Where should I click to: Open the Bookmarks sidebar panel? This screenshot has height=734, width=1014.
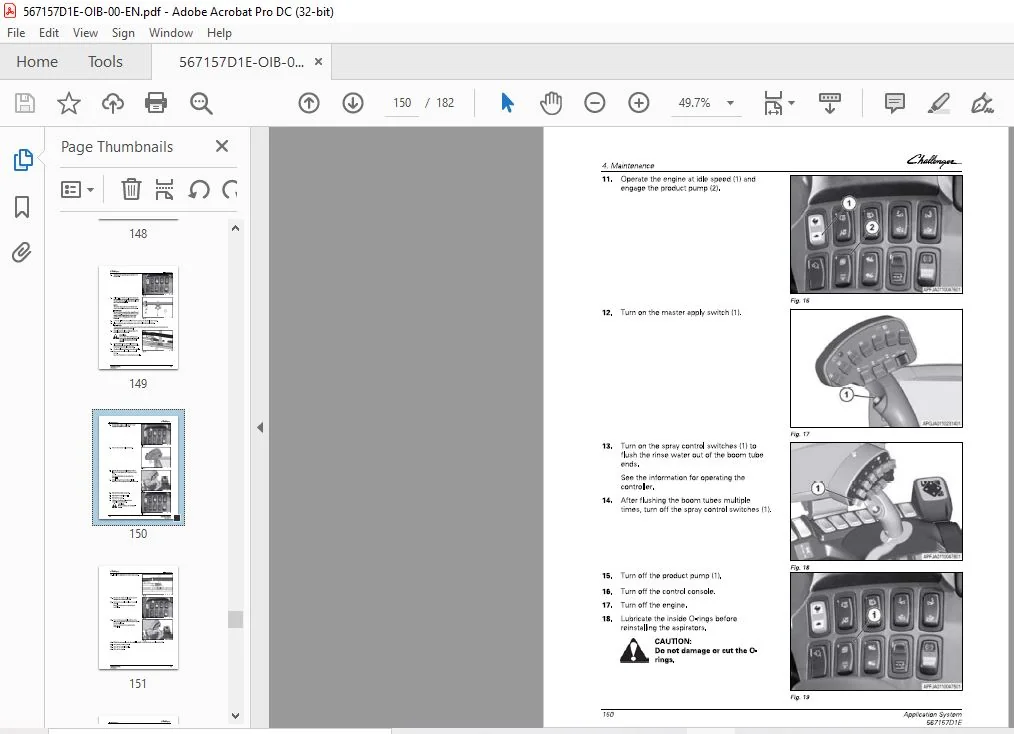[x=22, y=207]
